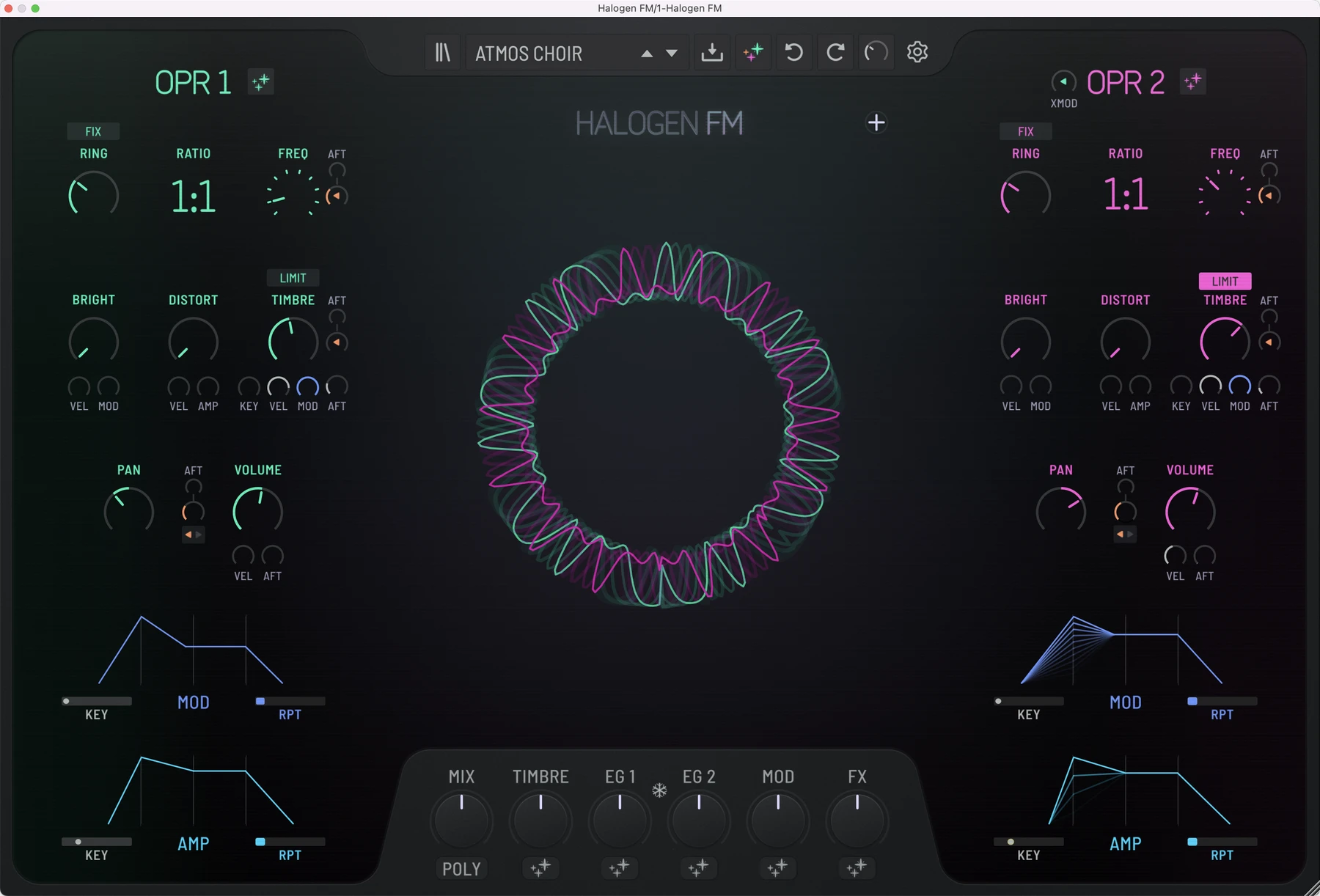Randomize OPR 2 with sparkle icon

point(1193,82)
